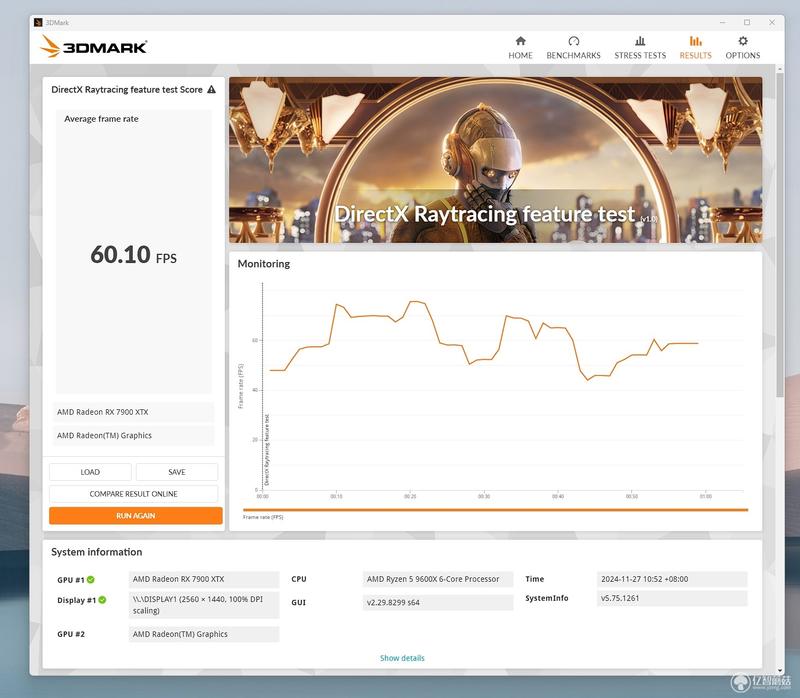Click the Time value 2024-11-27 10:52 +08:00
Image resolution: width=800 pixels, height=698 pixels.
pyautogui.click(x=672, y=579)
